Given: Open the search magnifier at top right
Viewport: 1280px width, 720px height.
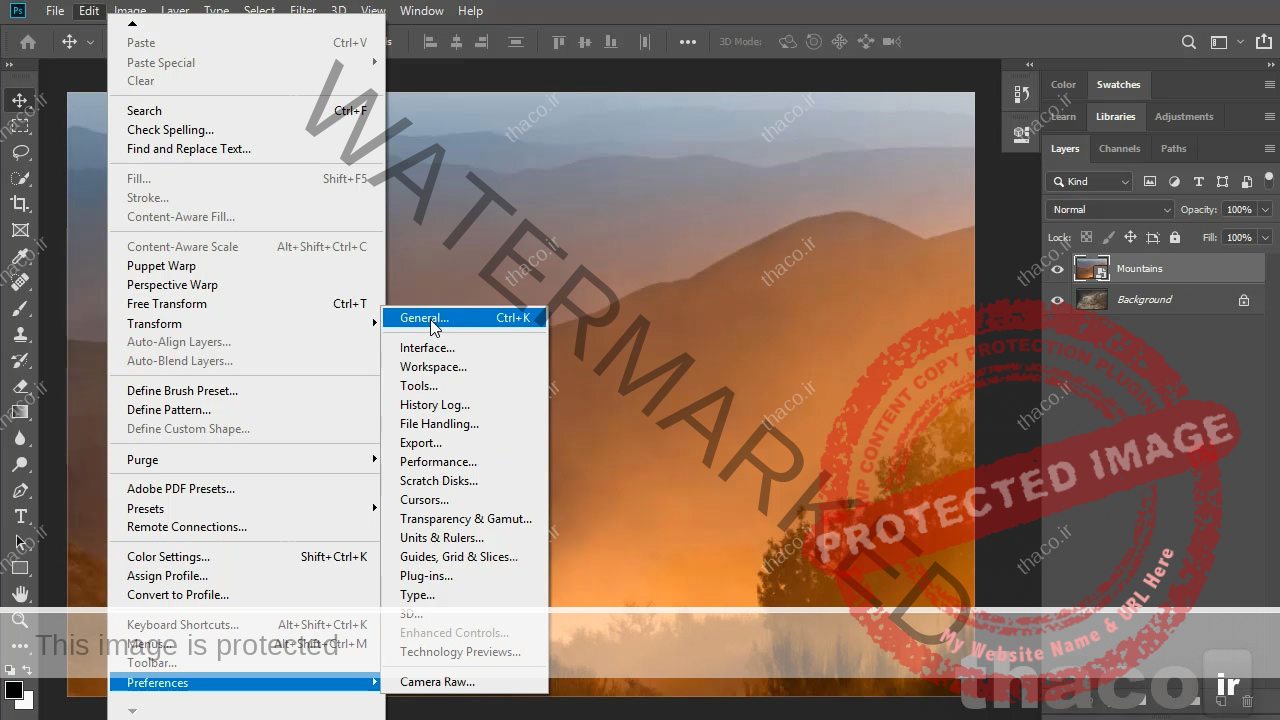Looking at the screenshot, I should pyautogui.click(x=1189, y=42).
